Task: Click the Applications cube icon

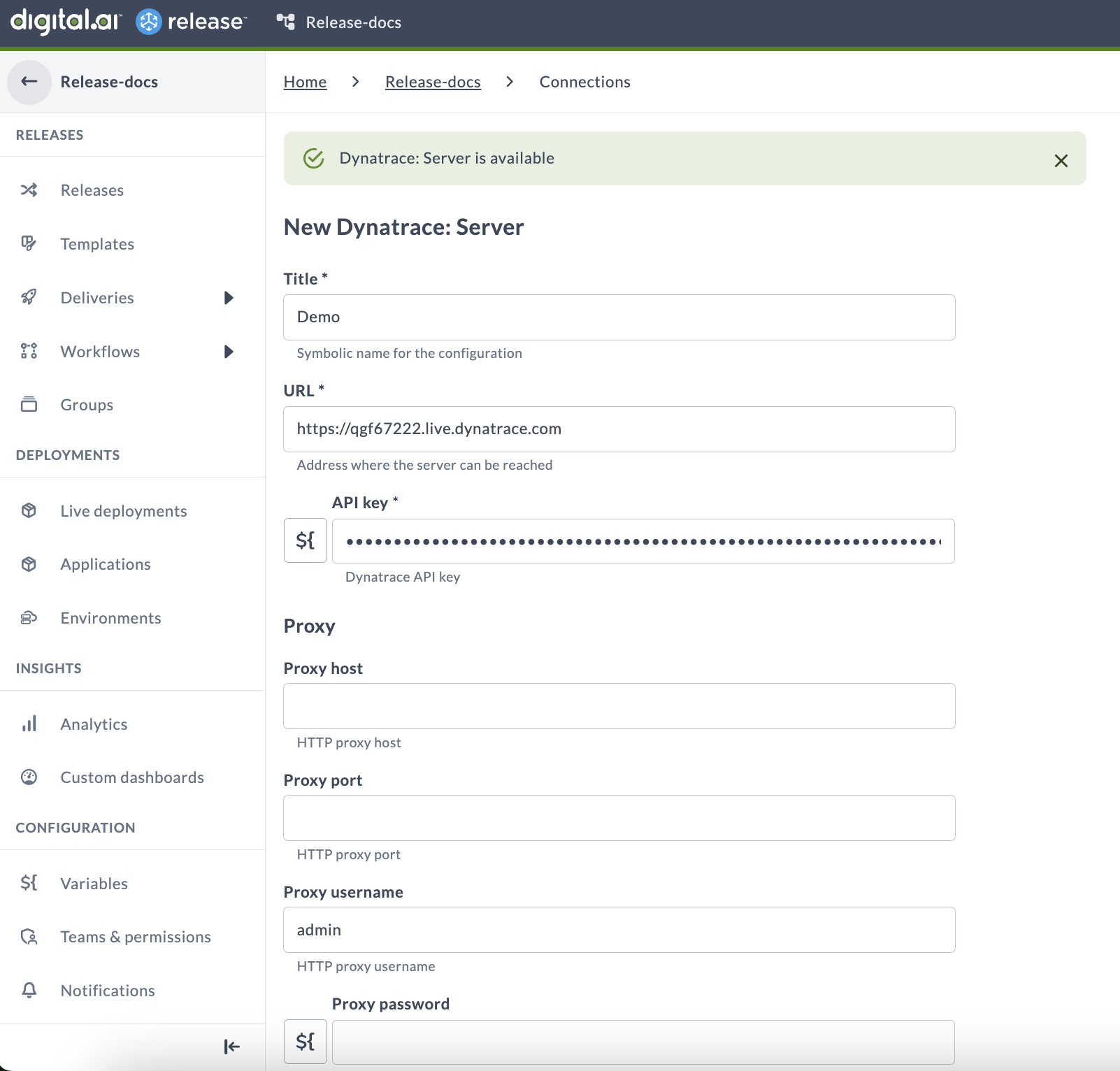Action: [29, 564]
